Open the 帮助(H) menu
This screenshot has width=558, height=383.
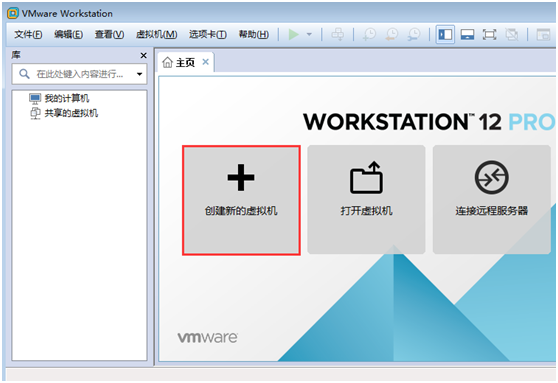pyautogui.click(x=253, y=35)
